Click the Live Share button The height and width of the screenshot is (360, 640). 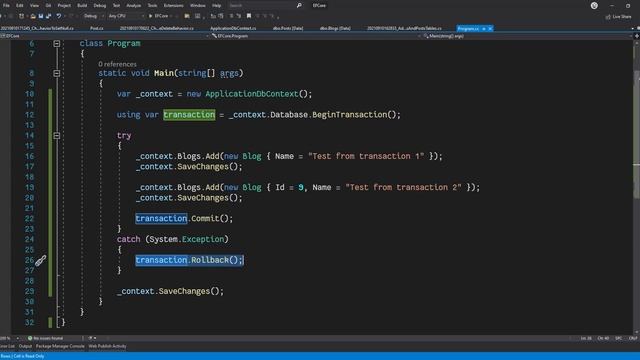619,17
